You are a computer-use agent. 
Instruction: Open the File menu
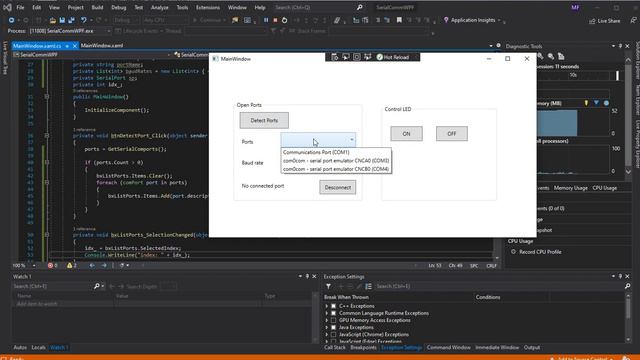[x=20, y=7]
